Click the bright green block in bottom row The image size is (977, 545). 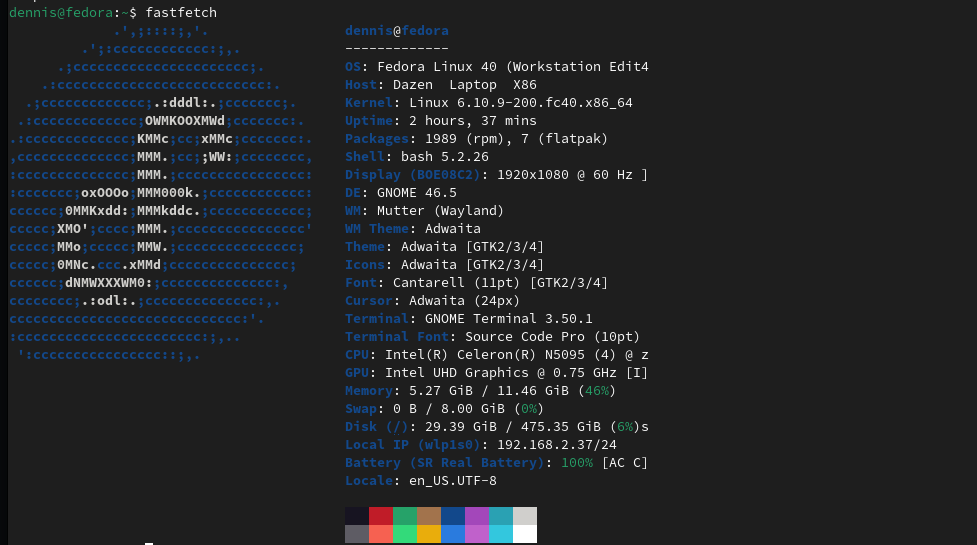point(405,534)
